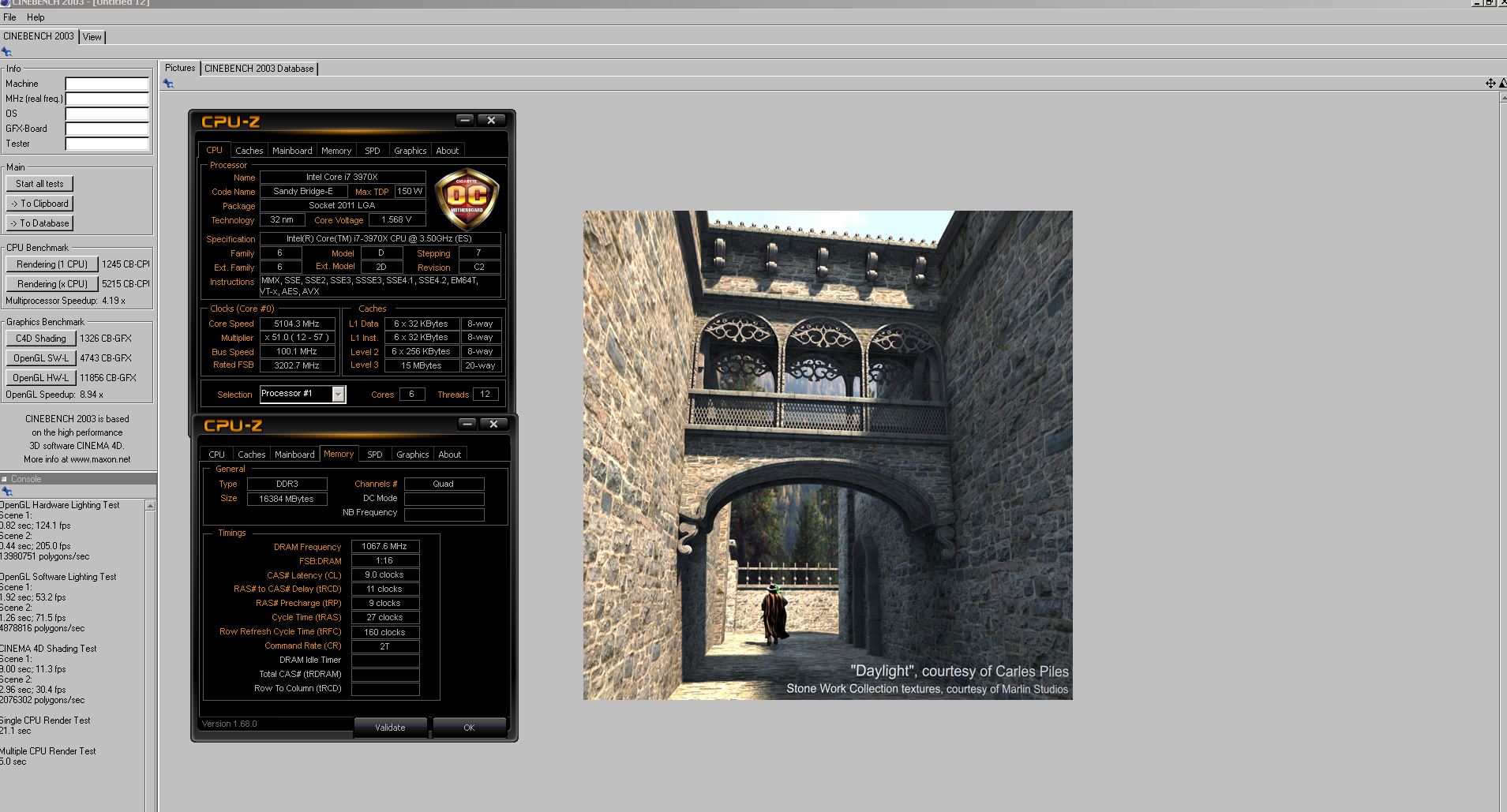Open About tab in lower CPU-Z window
This screenshot has width=1507, height=812.
click(x=450, y=455)
